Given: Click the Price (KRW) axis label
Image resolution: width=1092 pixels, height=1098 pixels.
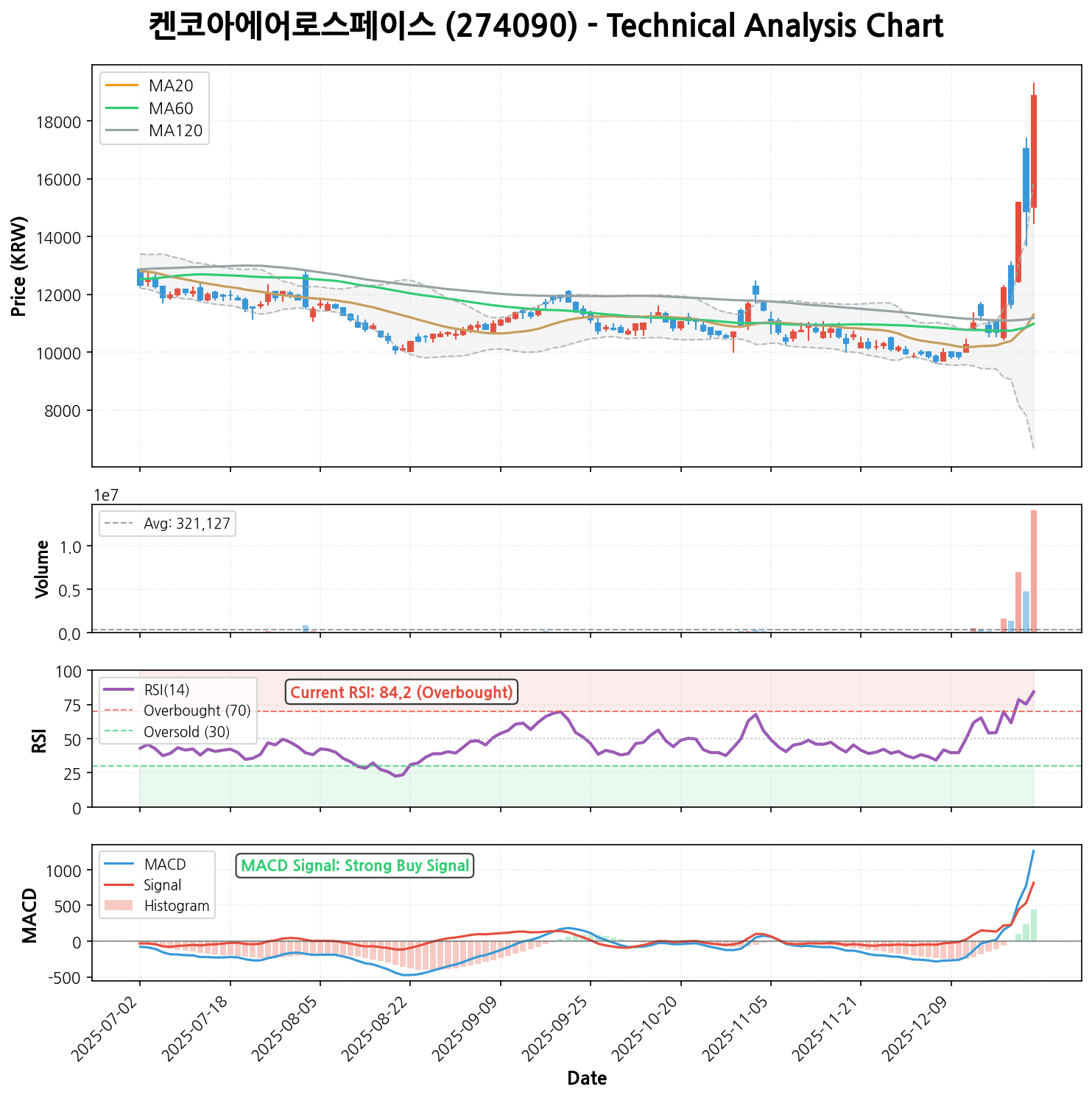Looking at the screenshot, I should click(20, 266).
